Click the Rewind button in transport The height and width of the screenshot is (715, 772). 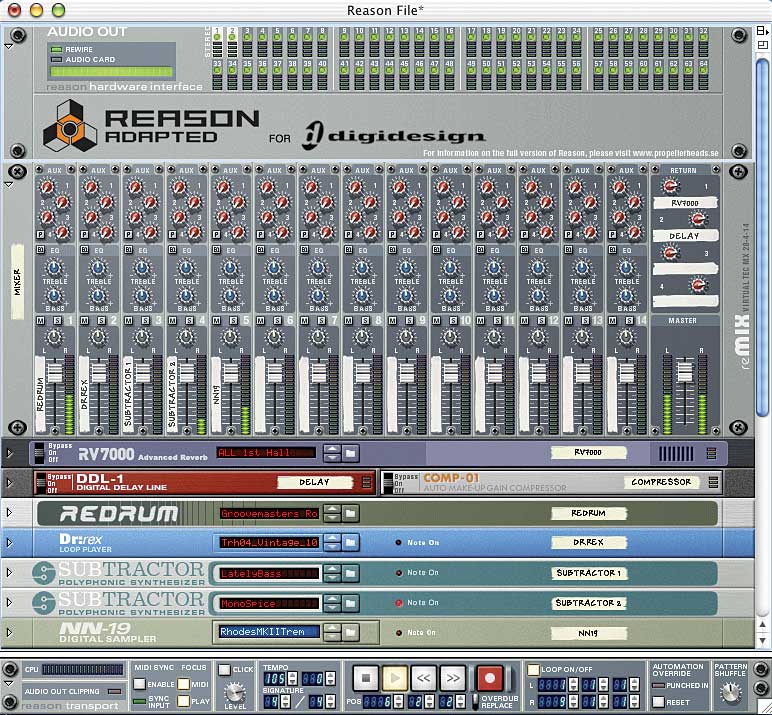coord(424,679)
